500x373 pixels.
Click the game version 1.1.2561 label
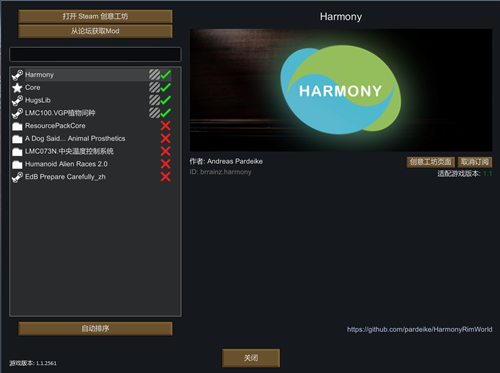pyautogui.click(x=33, y=363)
